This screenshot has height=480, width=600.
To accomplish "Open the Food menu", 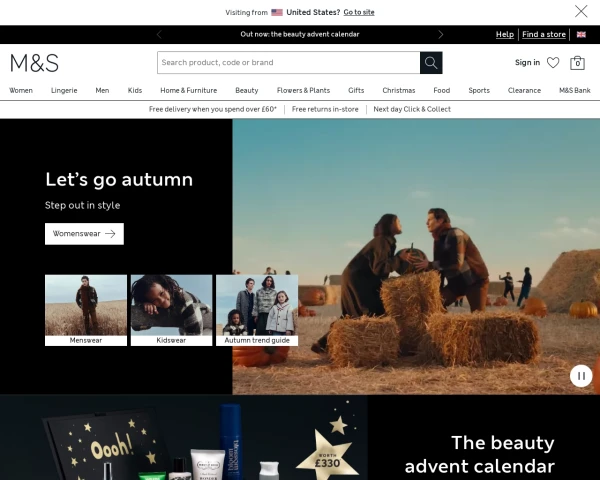I will click(442, 91).
